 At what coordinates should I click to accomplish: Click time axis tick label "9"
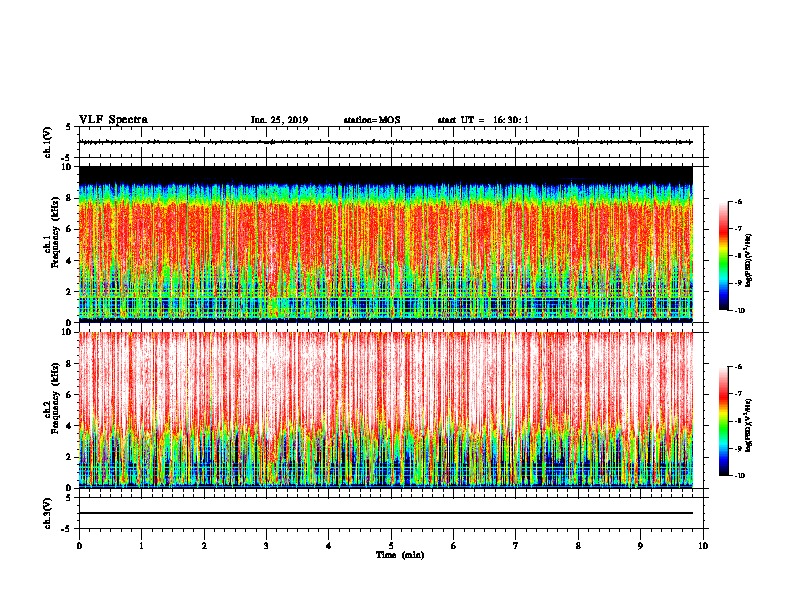coord(640,546)
